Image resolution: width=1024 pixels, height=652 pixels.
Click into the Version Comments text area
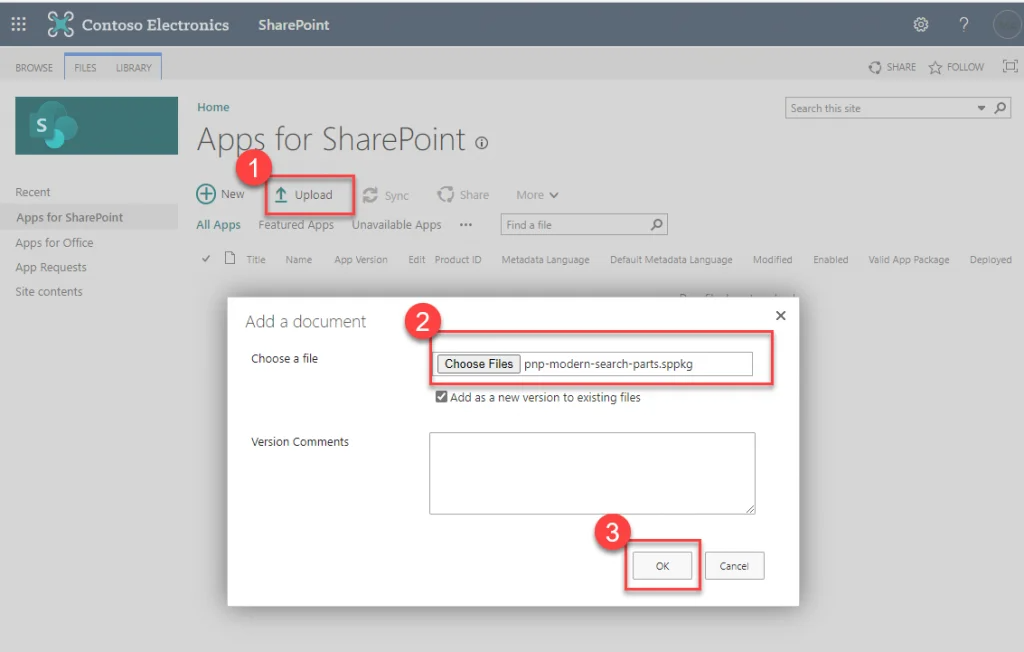[x=592, y=473]
